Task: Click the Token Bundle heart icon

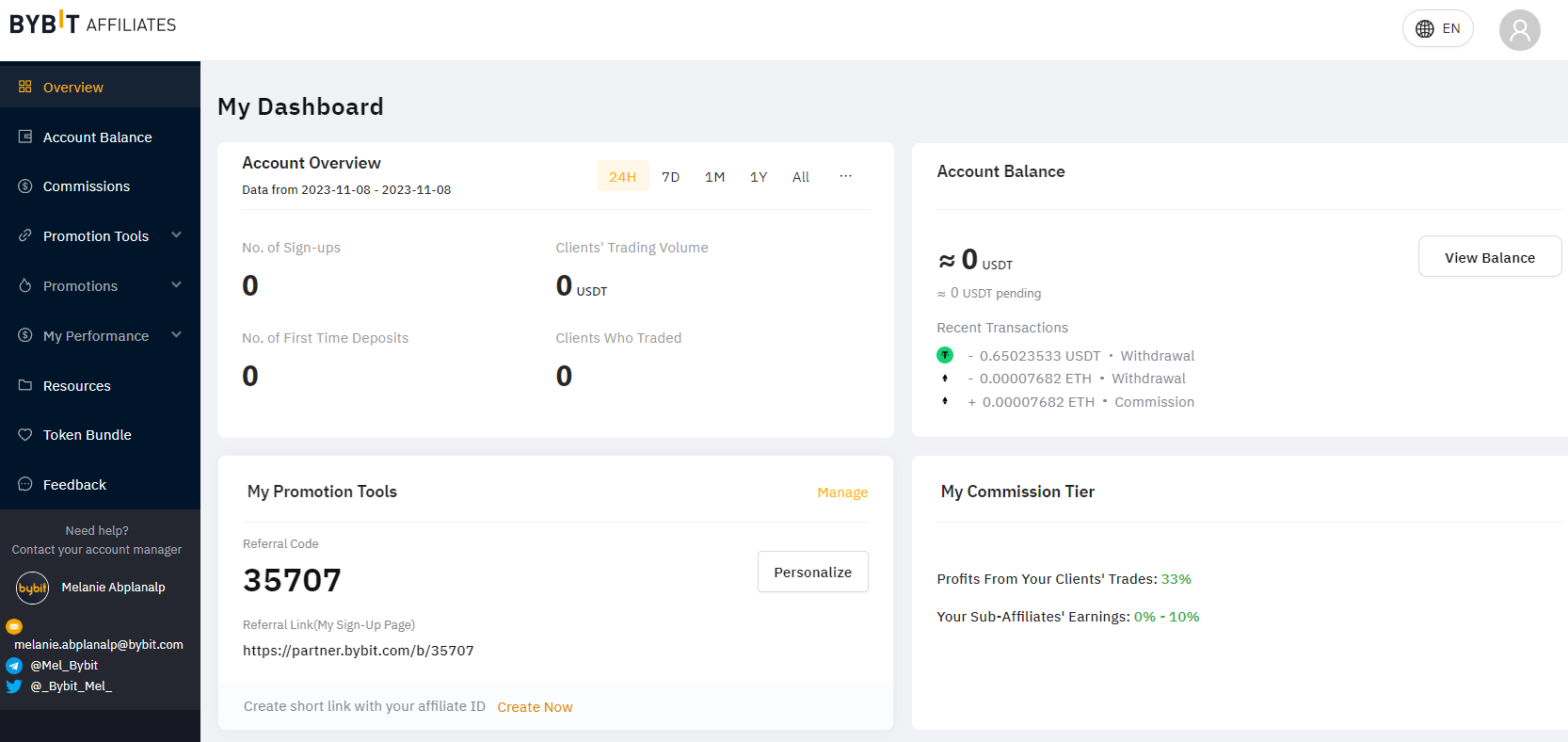Action: click(25, 435)
